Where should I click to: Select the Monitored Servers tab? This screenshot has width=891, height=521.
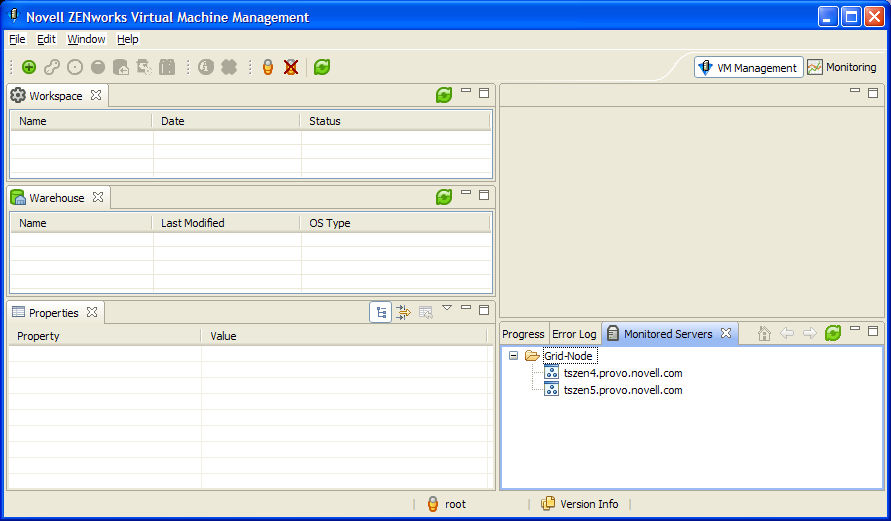tap(668, 334)
